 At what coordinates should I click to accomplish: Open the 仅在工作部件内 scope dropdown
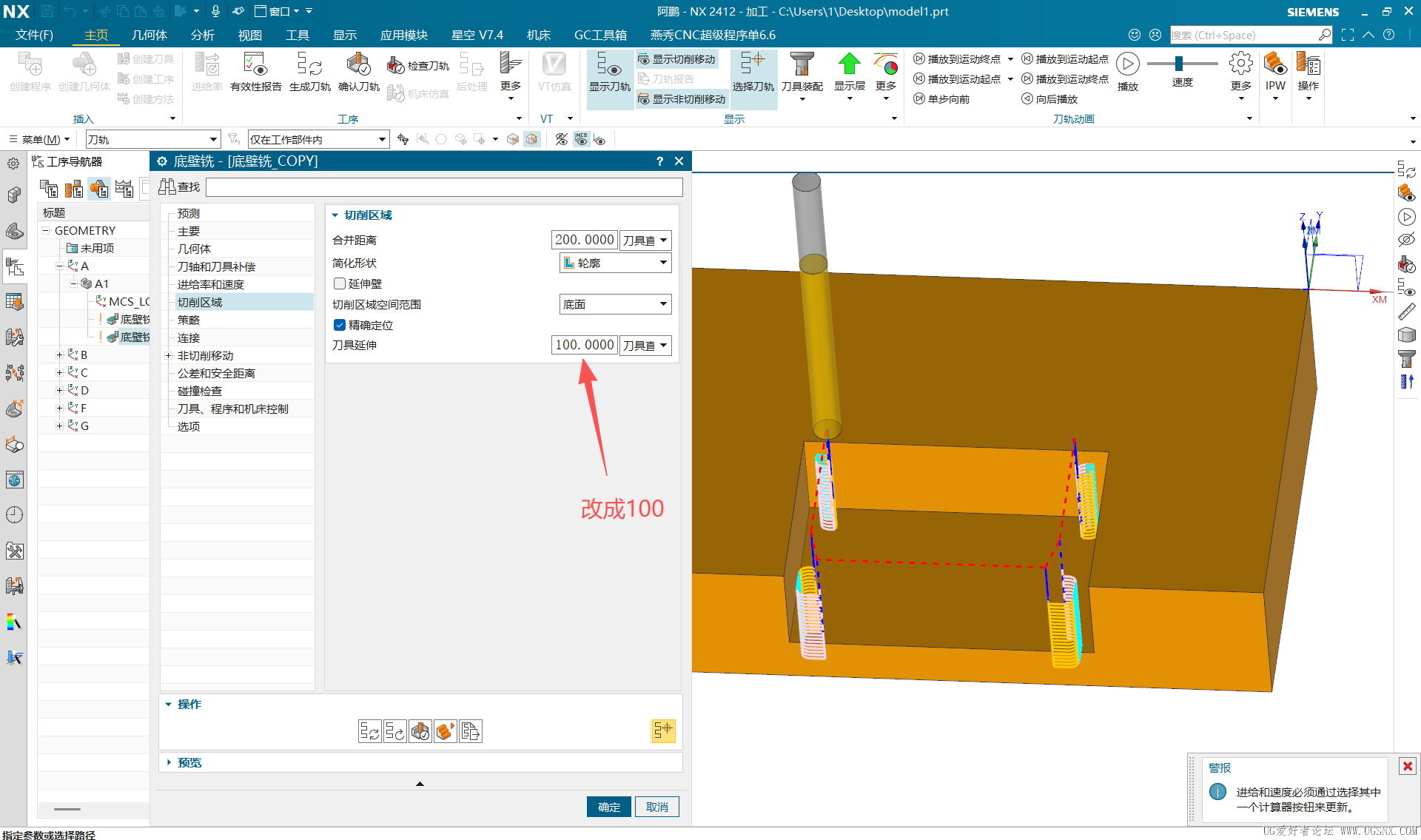318,139
